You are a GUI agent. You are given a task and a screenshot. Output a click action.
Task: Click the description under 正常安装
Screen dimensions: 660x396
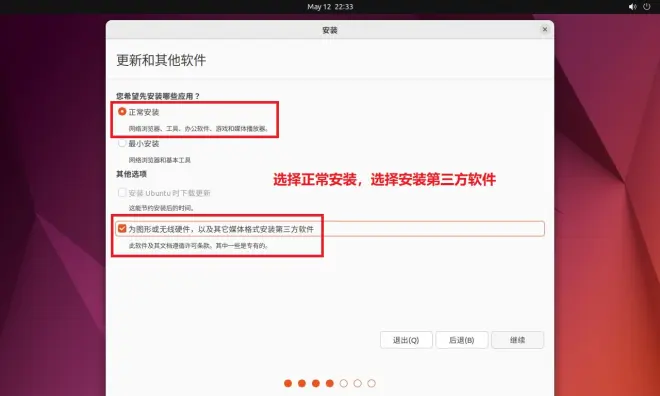(199, 128)
